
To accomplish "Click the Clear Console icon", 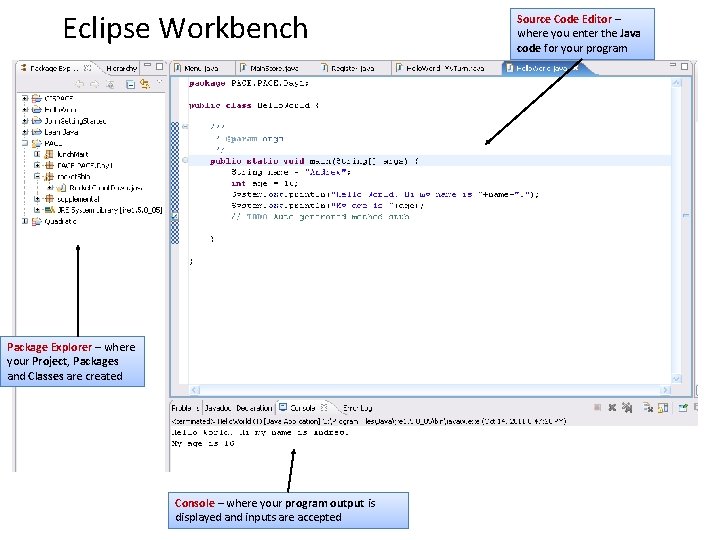I will point(648,408).
